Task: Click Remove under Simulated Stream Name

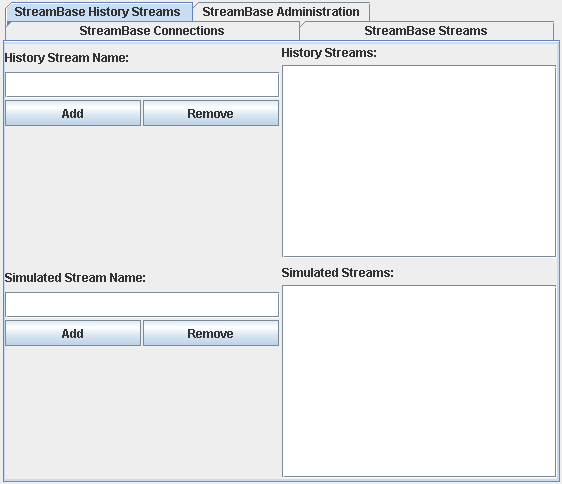Action: [211, 333]
